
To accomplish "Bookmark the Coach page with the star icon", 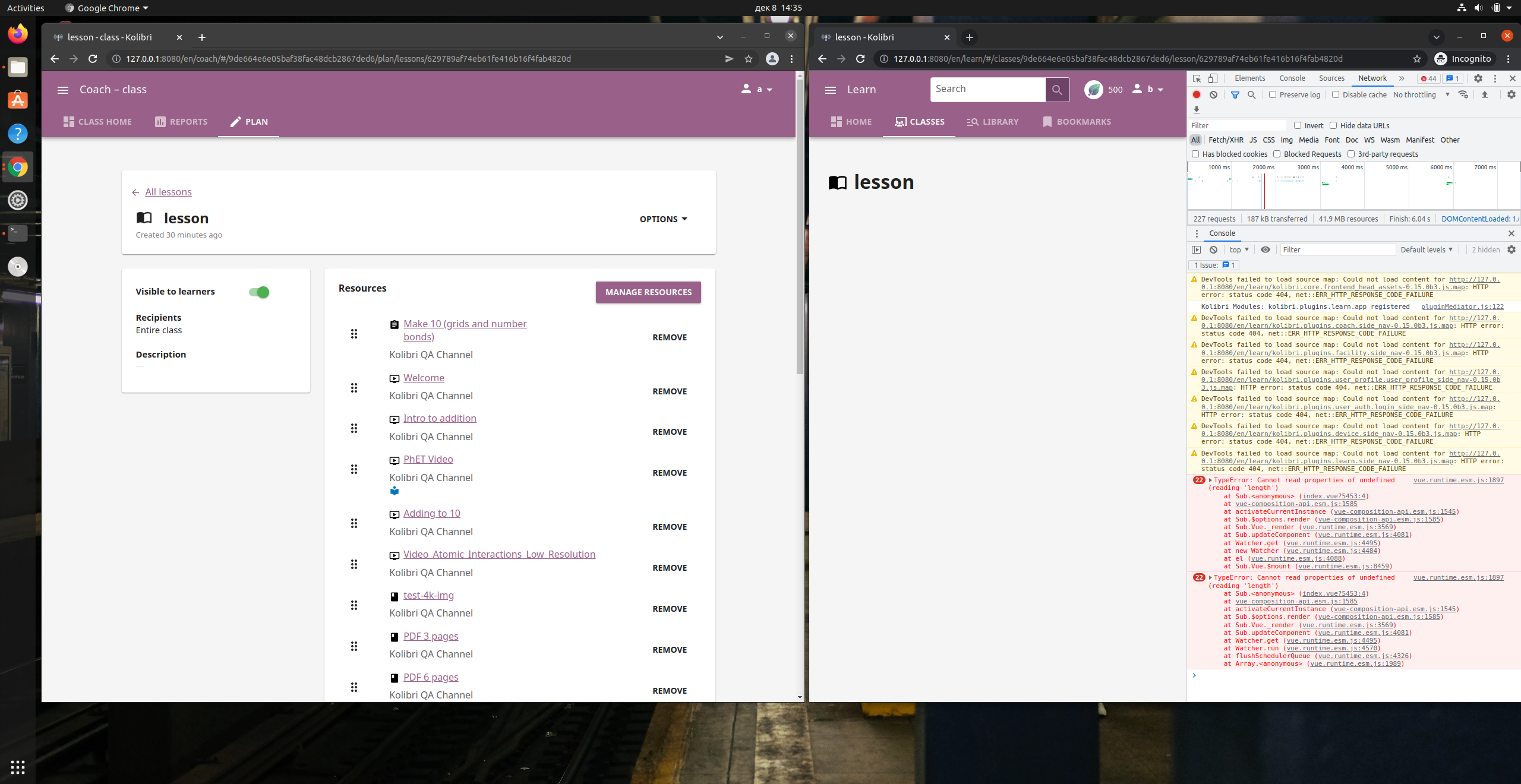I will [x=749, y=59].
